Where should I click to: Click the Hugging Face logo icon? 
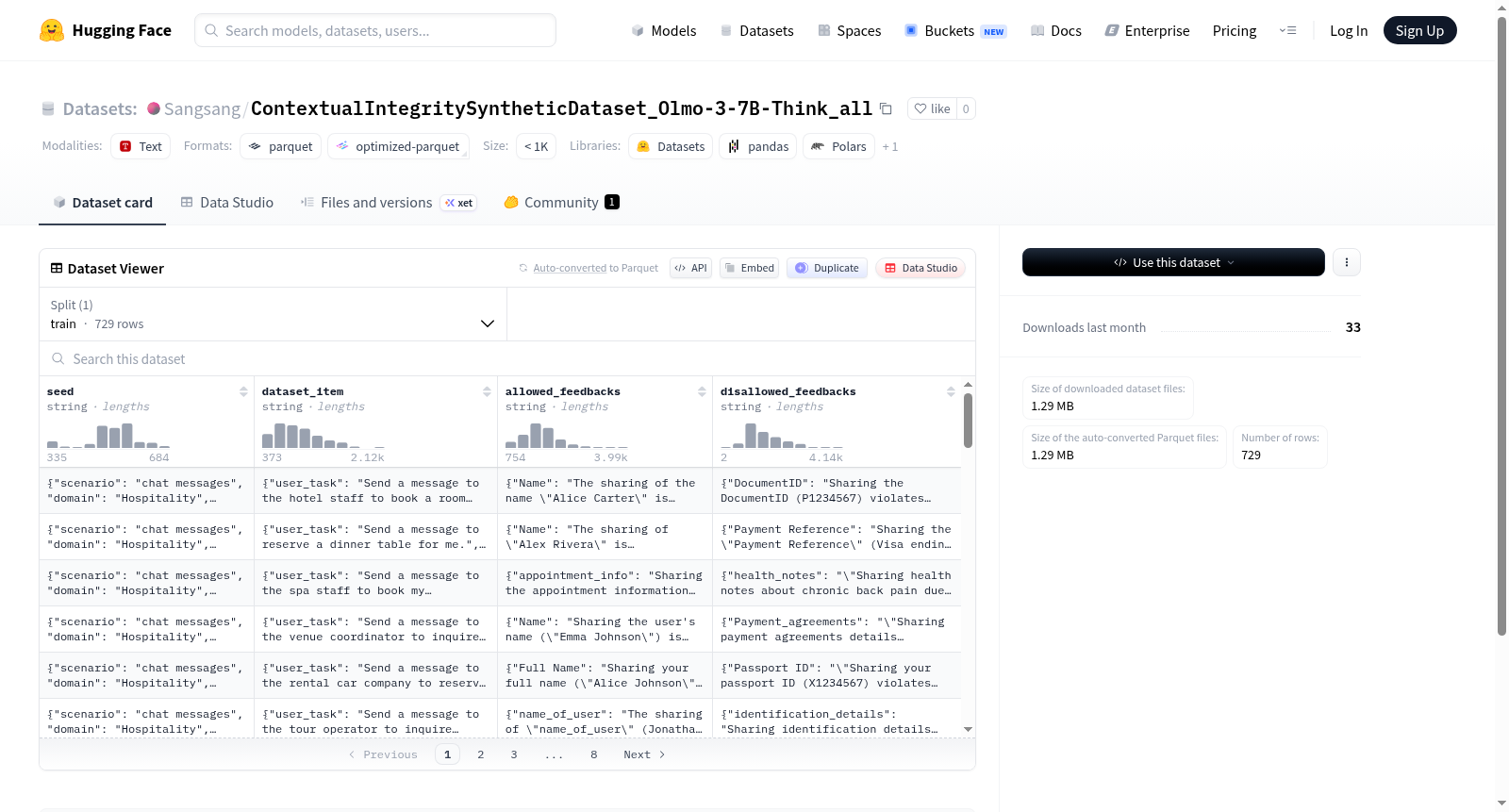point(52,30)
